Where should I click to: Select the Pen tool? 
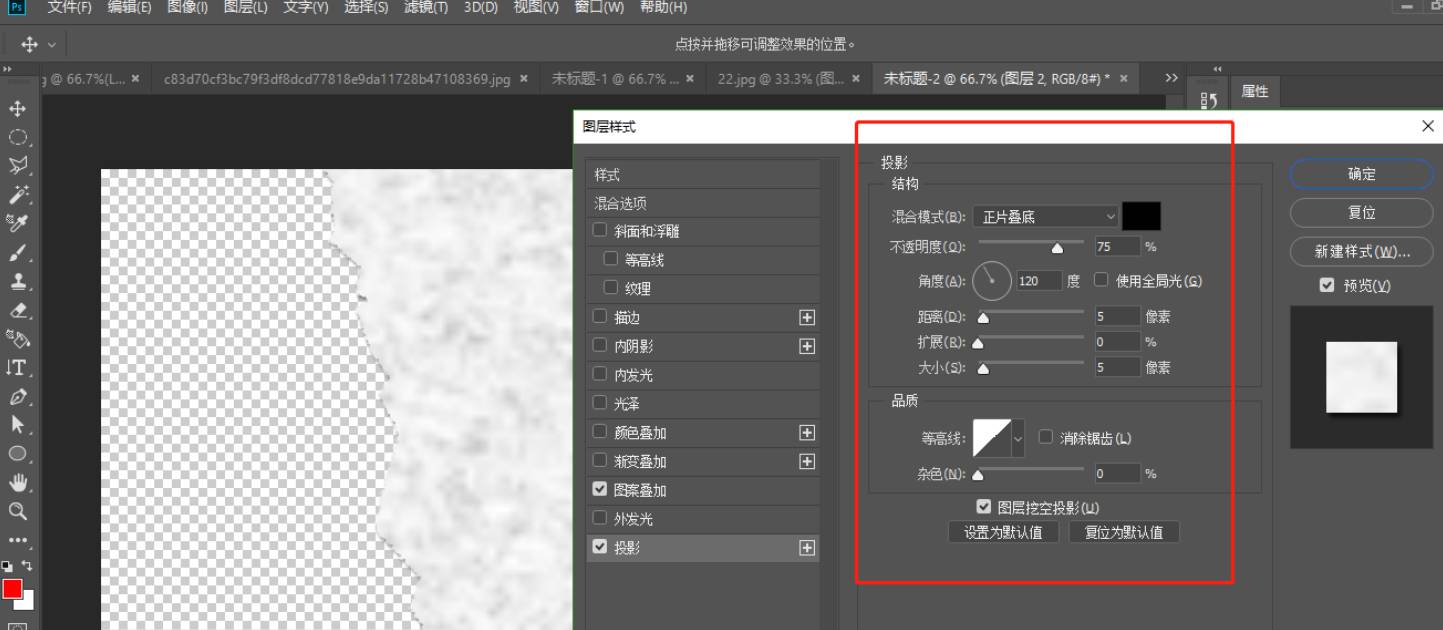click(x=17, y=396)
